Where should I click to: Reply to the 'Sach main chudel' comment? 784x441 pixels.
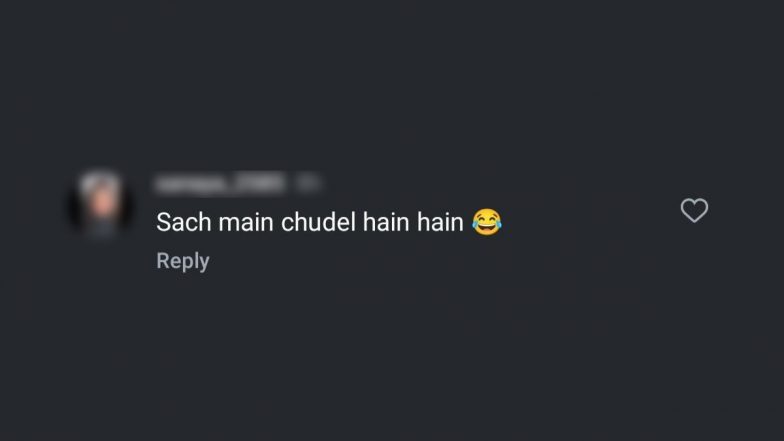(183, 261)
